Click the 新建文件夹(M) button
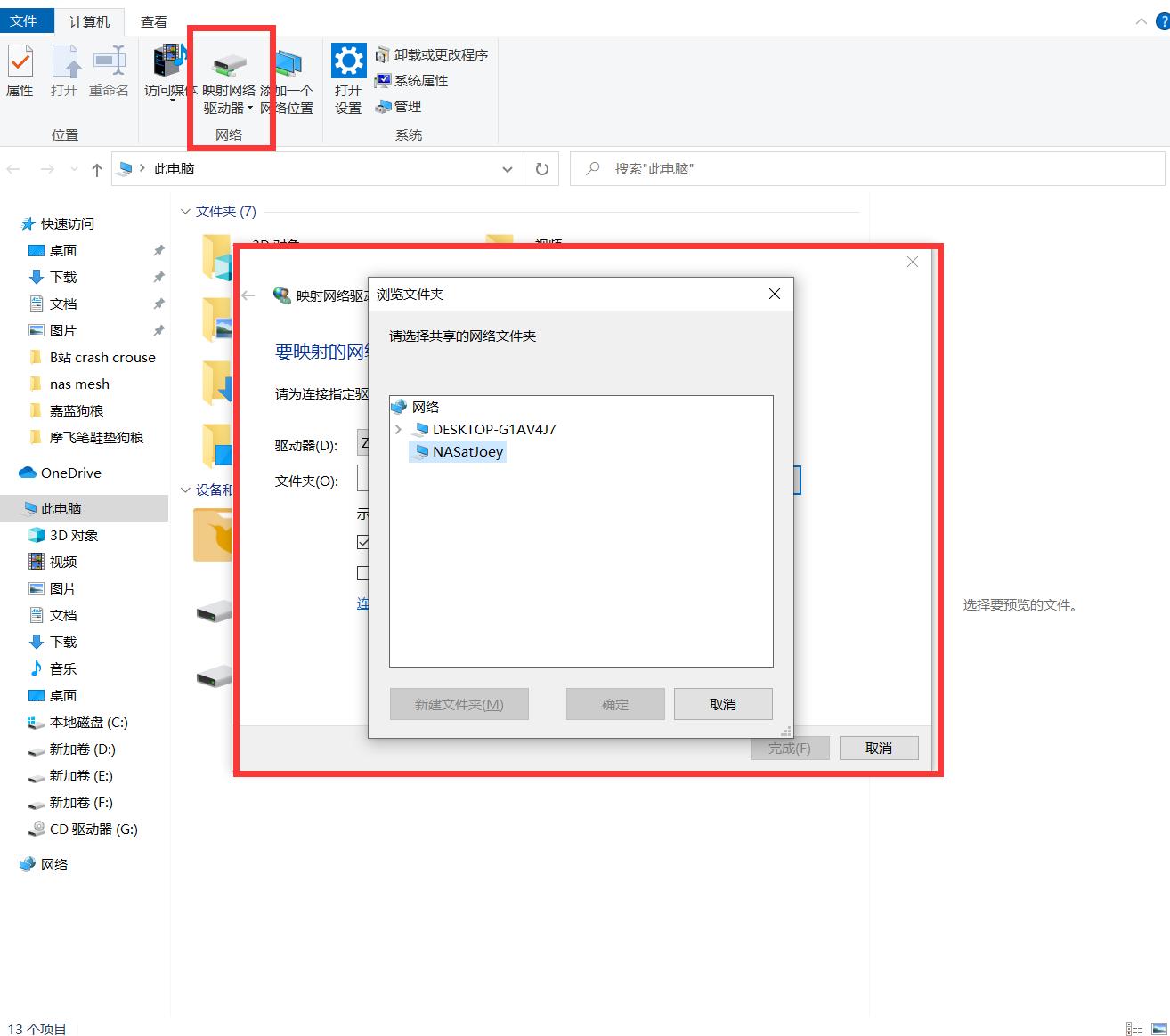 (x=459, y=704)
